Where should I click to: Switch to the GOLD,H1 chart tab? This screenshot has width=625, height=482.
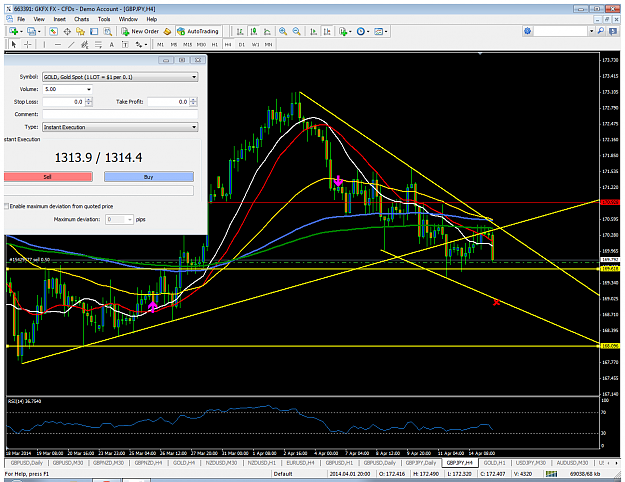494,462
